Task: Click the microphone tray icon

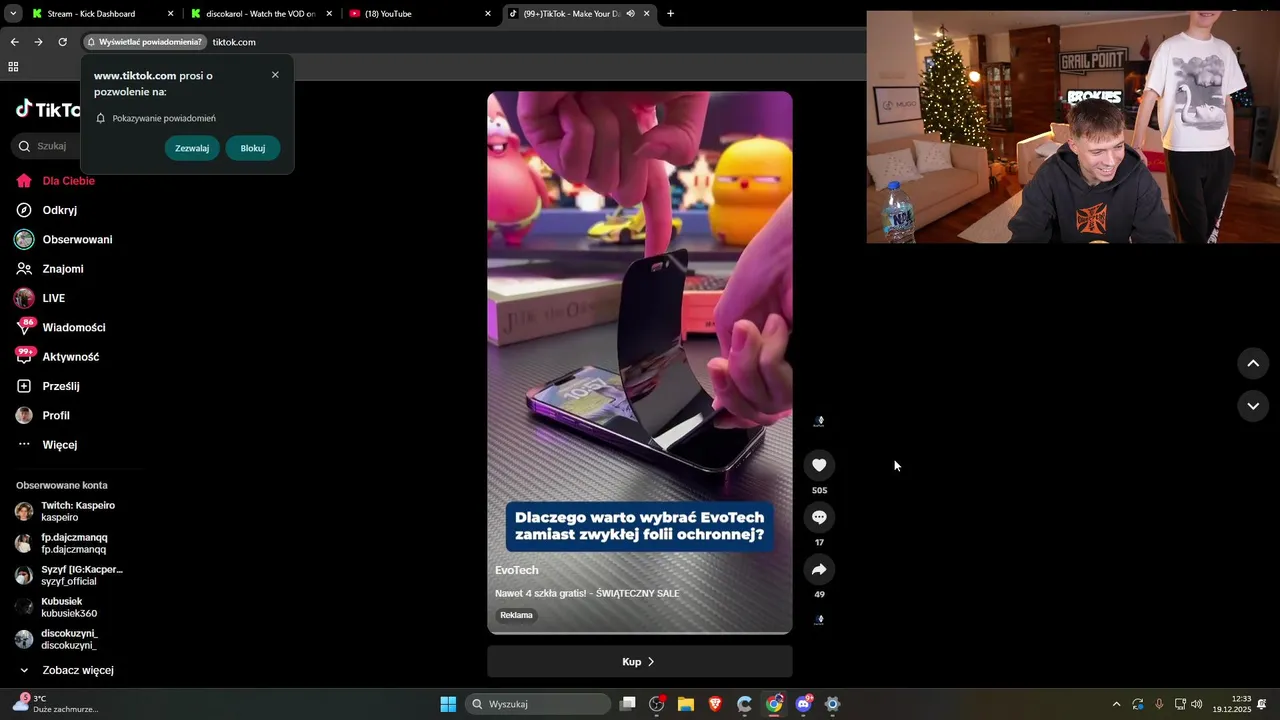Action: (1159, 704)
